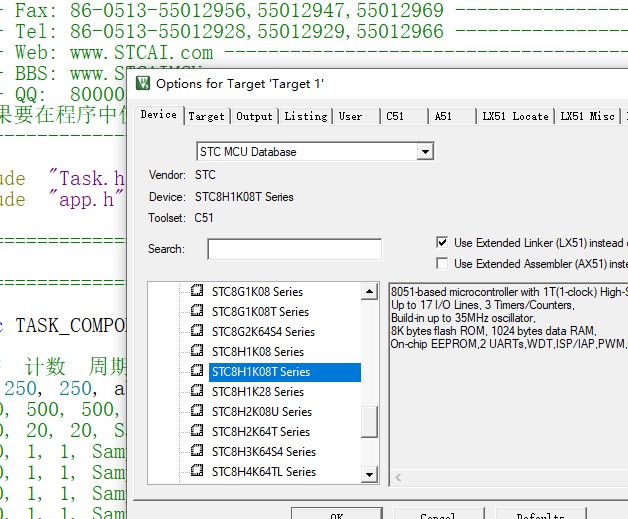This screenshot has width=628, height=519.
Task: Click www.STCAI.com text in editor
Action: click(141, 53)
